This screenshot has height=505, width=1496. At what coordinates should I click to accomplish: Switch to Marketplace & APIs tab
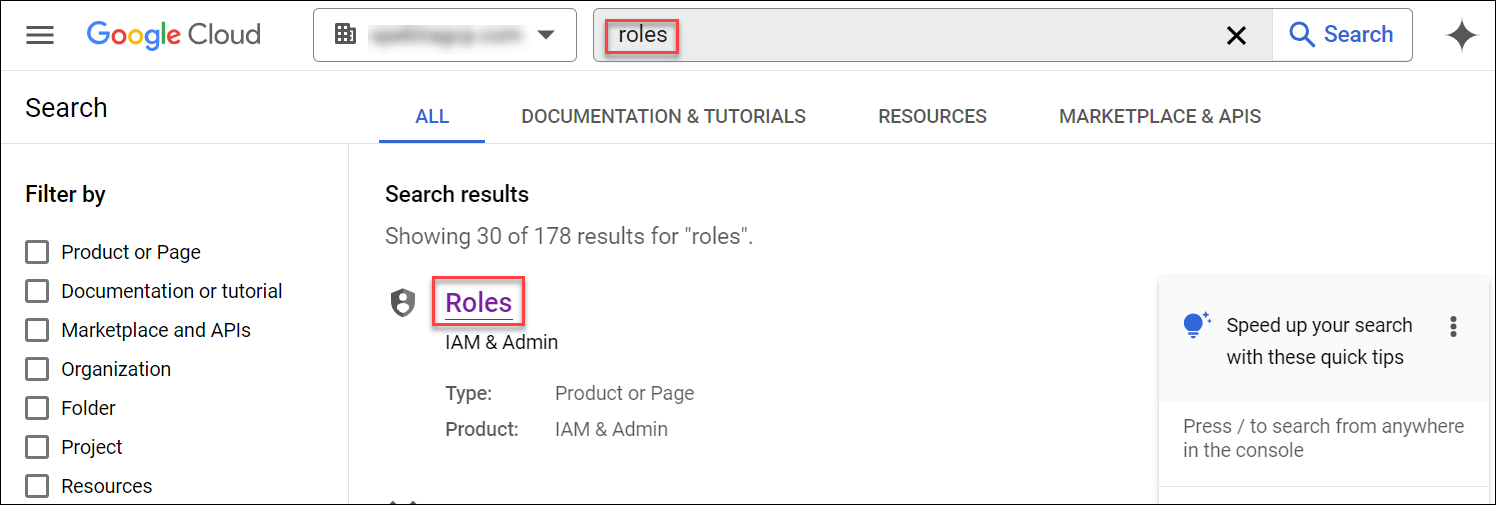(x=1160, y=117)
